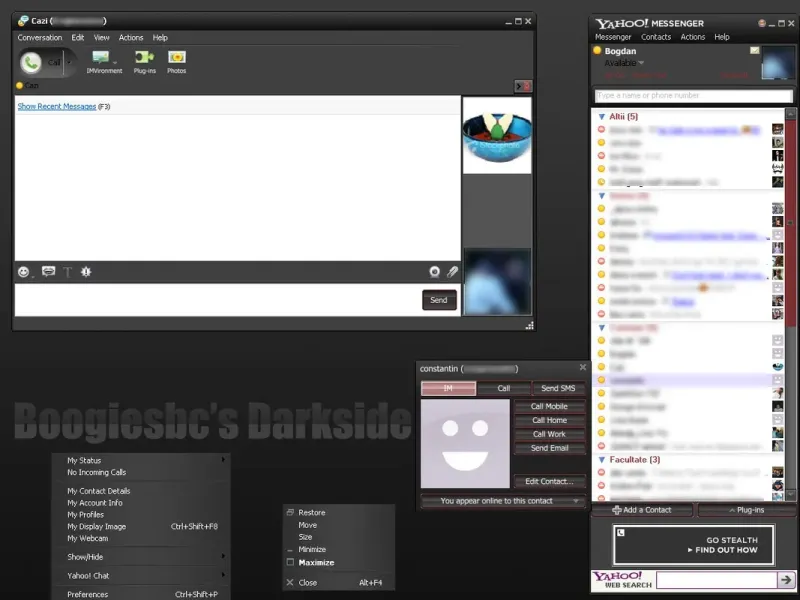Choose Minimize in the system menu
Viewport: 800px width, 600px height.
(x=312, y=549)
